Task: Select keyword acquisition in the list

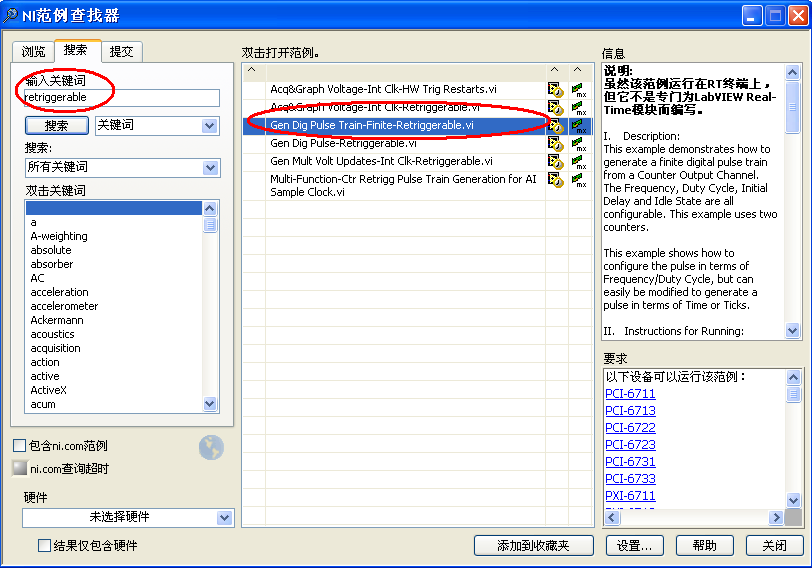Action: pos(55,348)
